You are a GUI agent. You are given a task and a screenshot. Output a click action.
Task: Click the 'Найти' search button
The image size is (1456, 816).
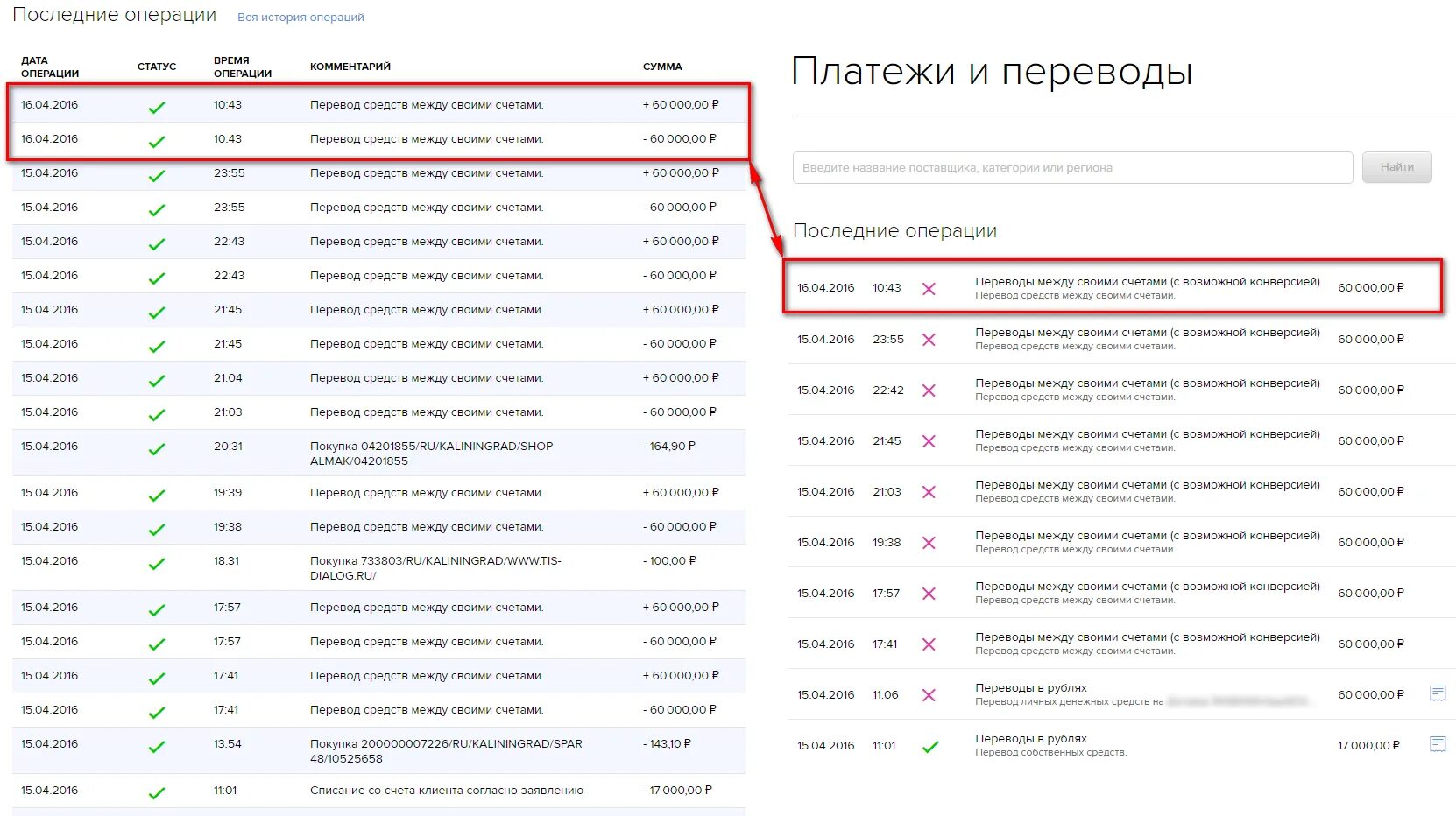(x=1396, y=167)
